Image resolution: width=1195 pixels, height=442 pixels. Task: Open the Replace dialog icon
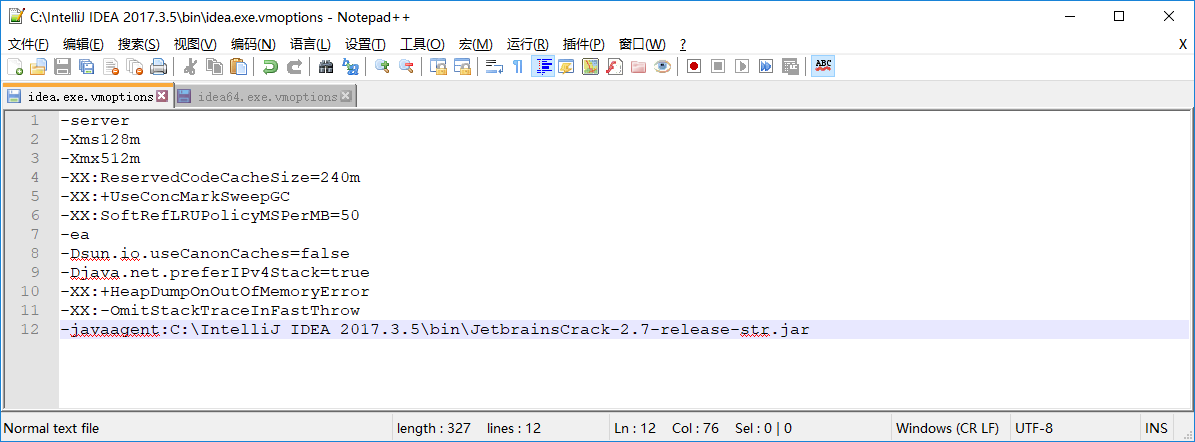coord(351,67)
